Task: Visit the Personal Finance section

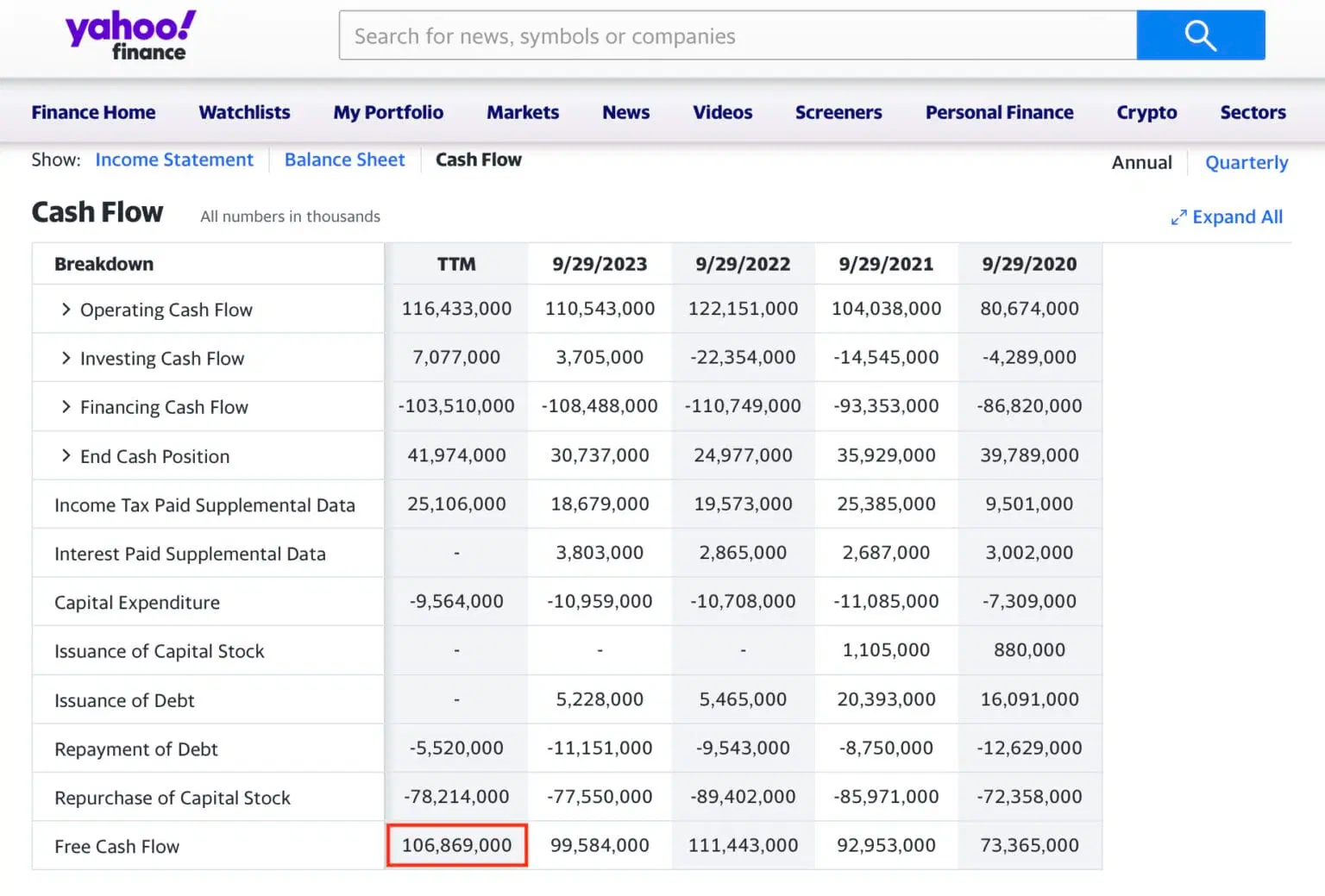Action: pyautogui.click(x=999, y=112)
